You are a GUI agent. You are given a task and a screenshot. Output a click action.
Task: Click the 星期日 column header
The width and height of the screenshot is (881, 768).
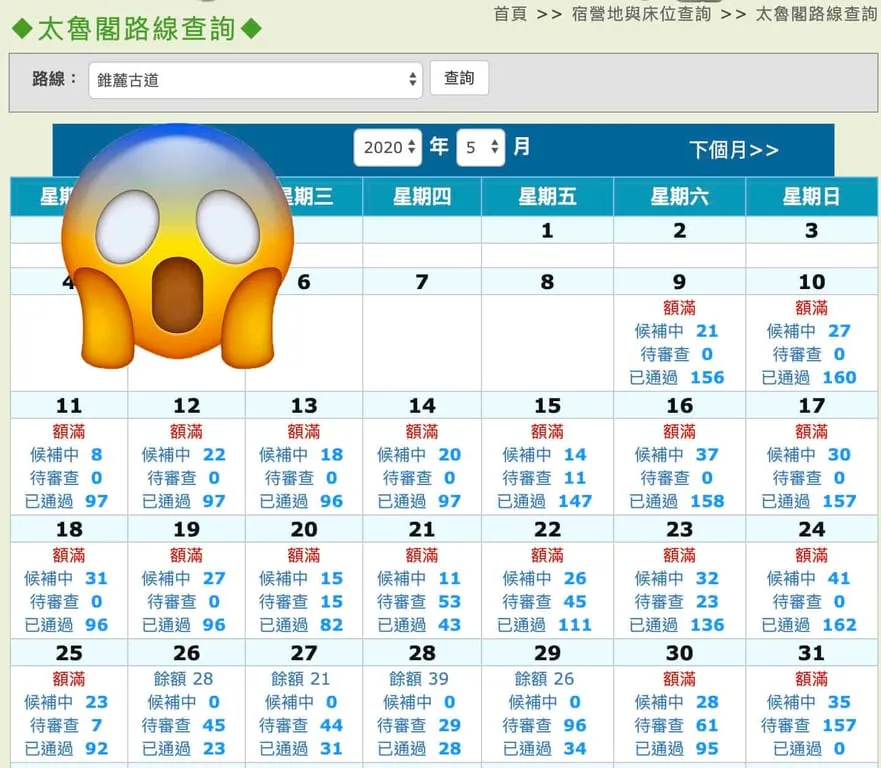811,197
